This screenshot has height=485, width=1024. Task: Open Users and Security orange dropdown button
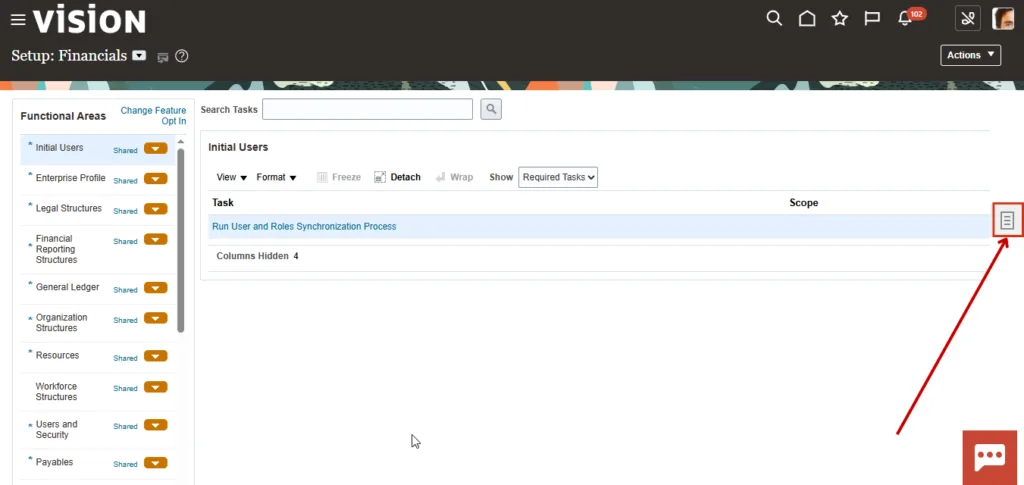pyautogui.click(x=155, y=425)
